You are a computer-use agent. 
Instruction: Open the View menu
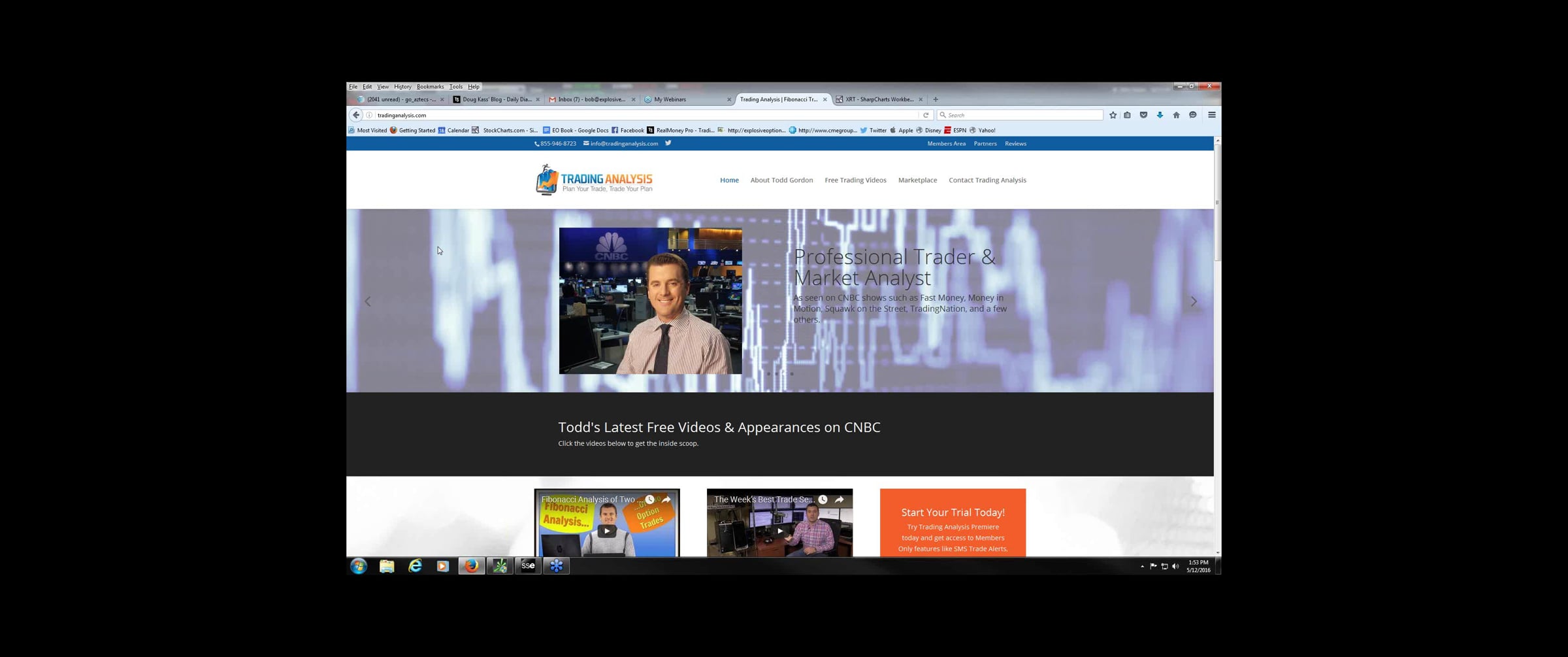383,86
